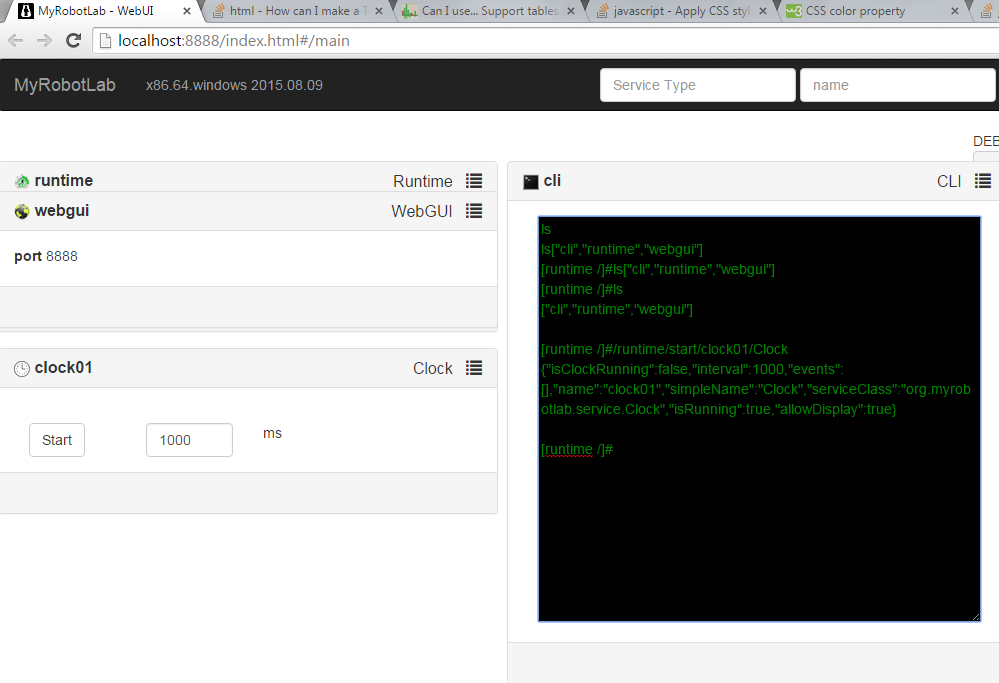This screenshot has height=683, width=999.
Task: Click the last '[runtime /]#' prompt line
Action: 577,449
